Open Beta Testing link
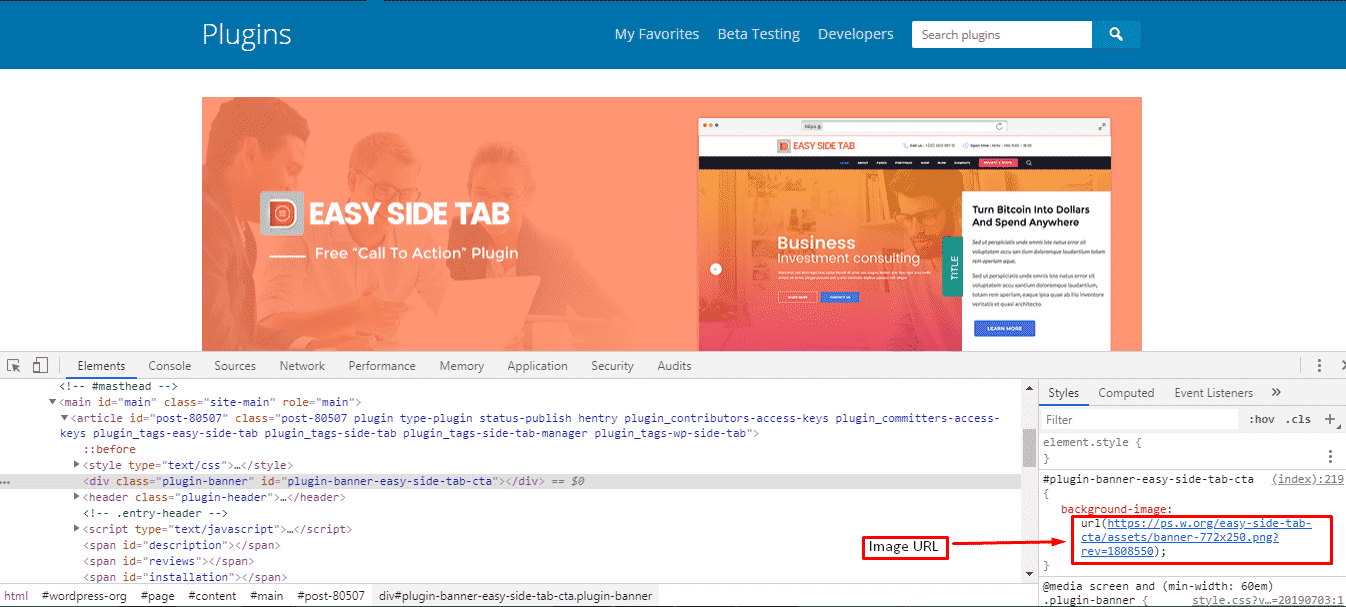This screenshot has width=1346, height=607. [758, 34]
